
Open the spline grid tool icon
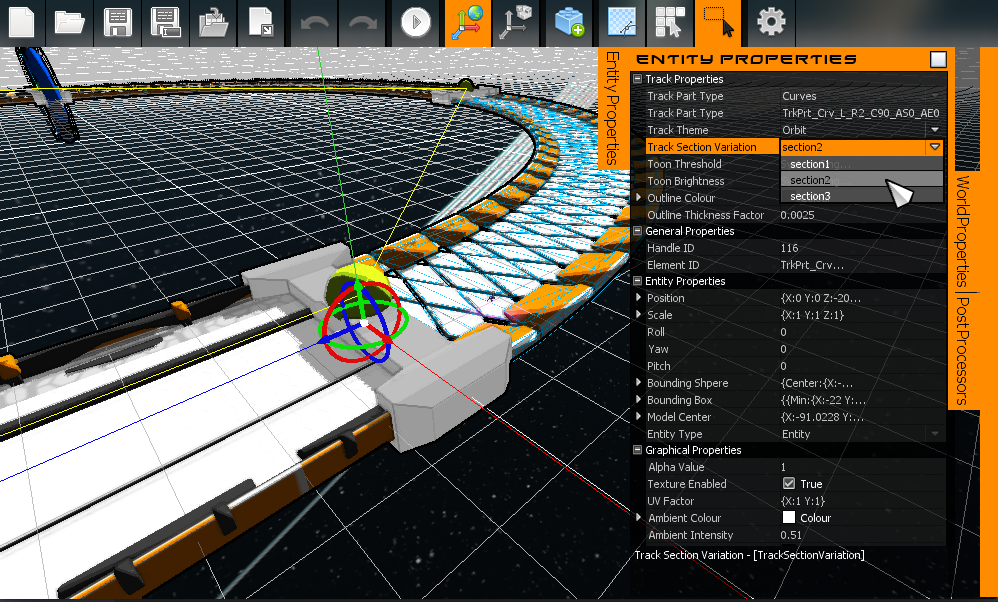pyautogui.click(x=621, y=22)
